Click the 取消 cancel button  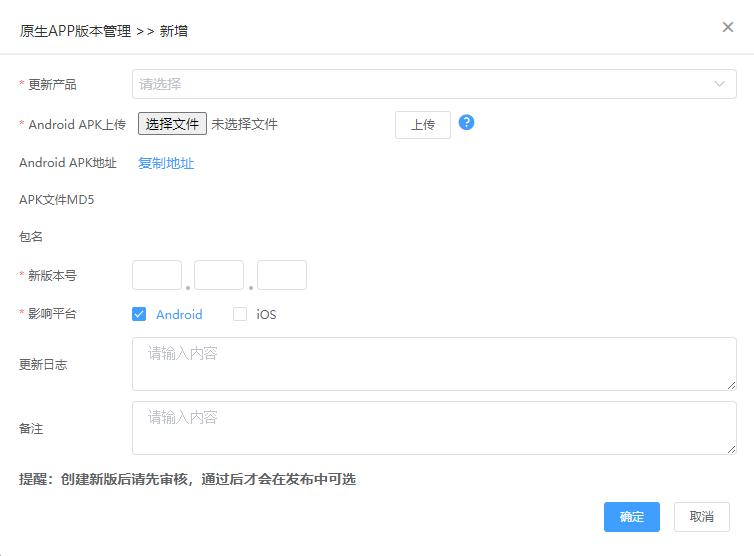(702, 517)
